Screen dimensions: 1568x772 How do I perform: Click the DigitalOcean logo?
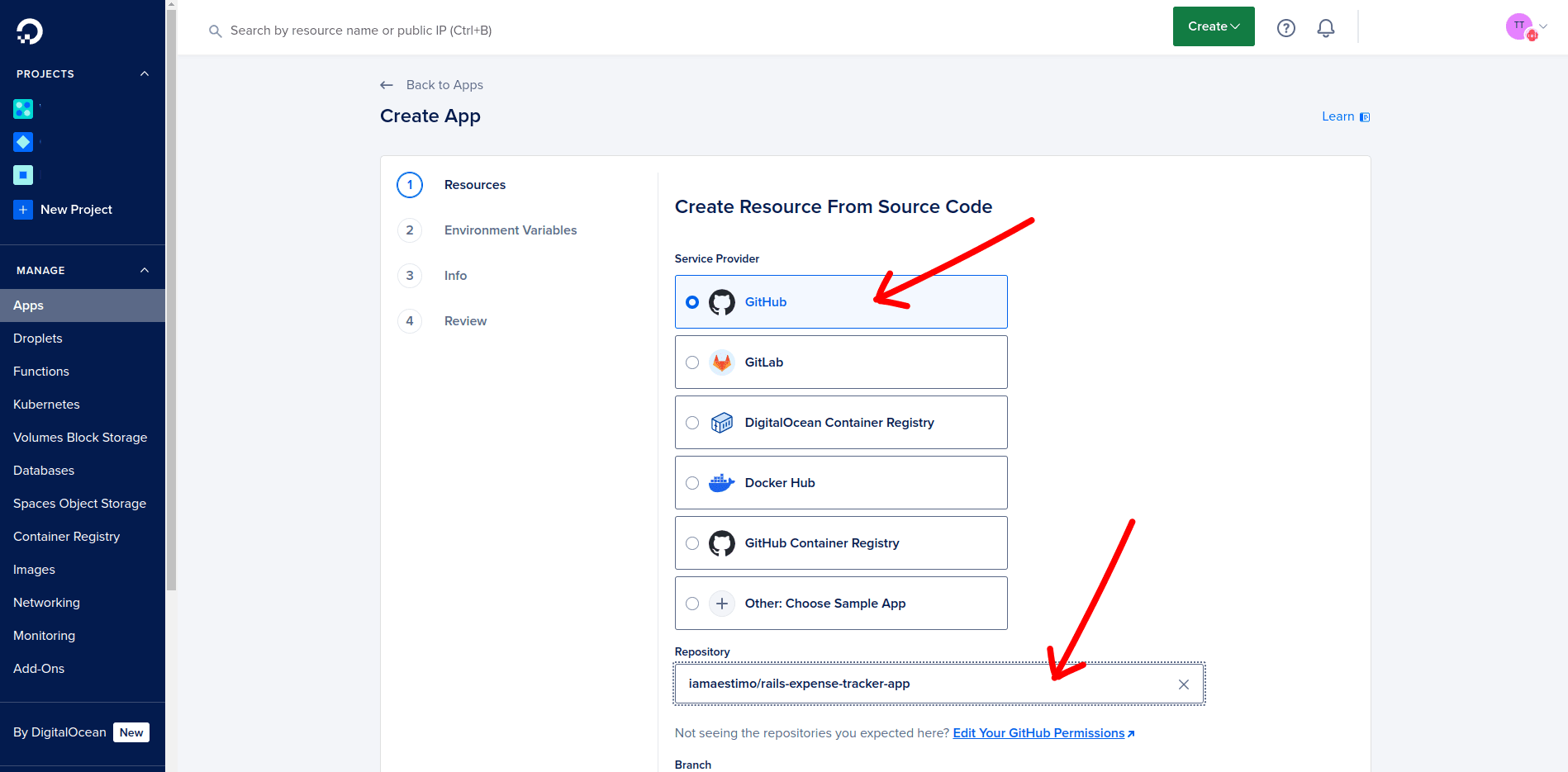pyautogui.click(x=27, y=31)
